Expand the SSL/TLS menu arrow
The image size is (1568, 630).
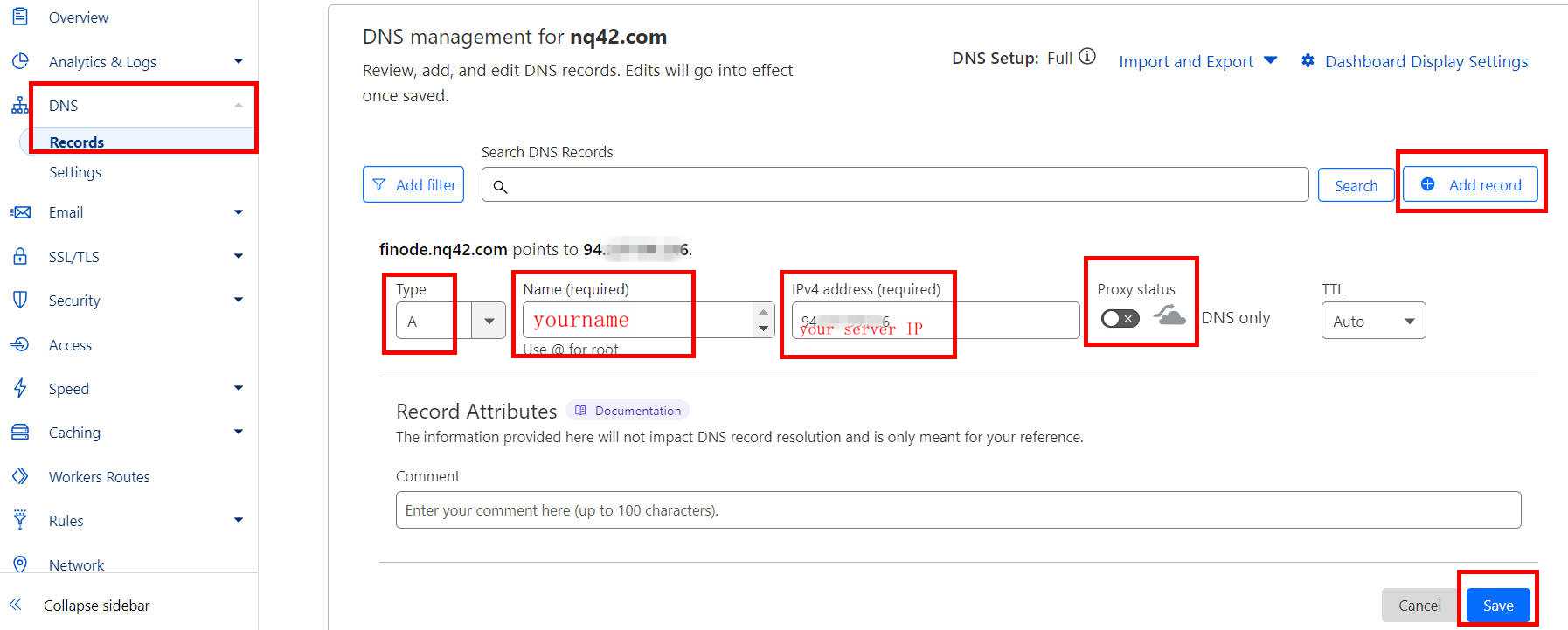pyautogui.click(x=239, y=256)
